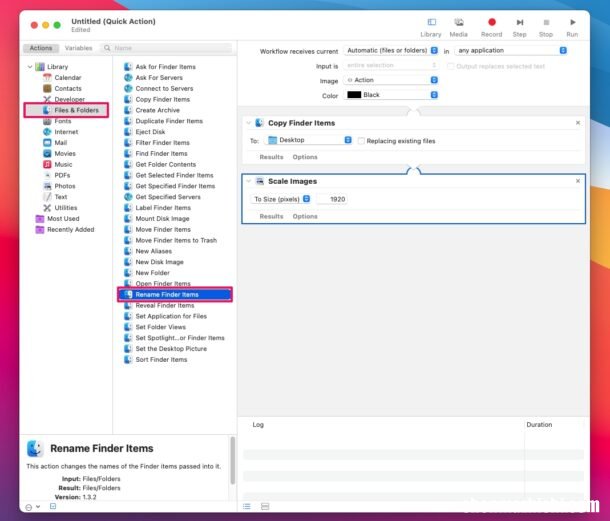Click the Name search field

pos(166,48)
